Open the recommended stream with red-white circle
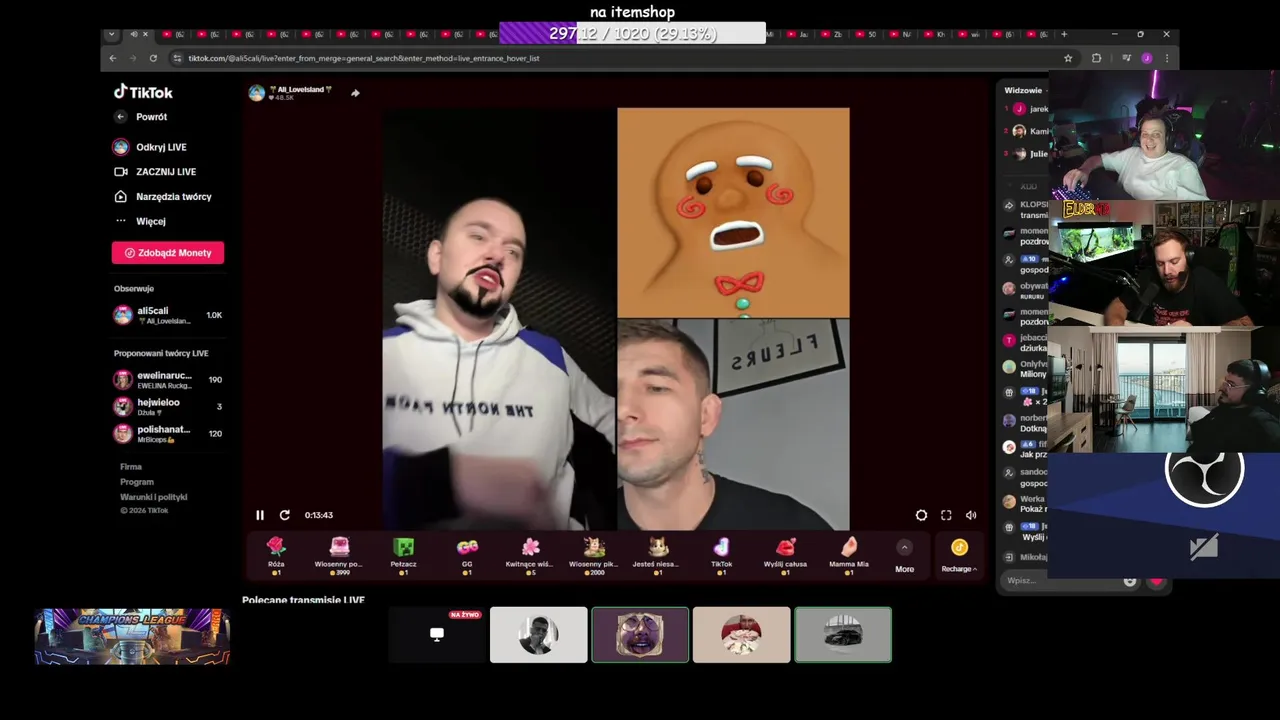 click(741, 635)
